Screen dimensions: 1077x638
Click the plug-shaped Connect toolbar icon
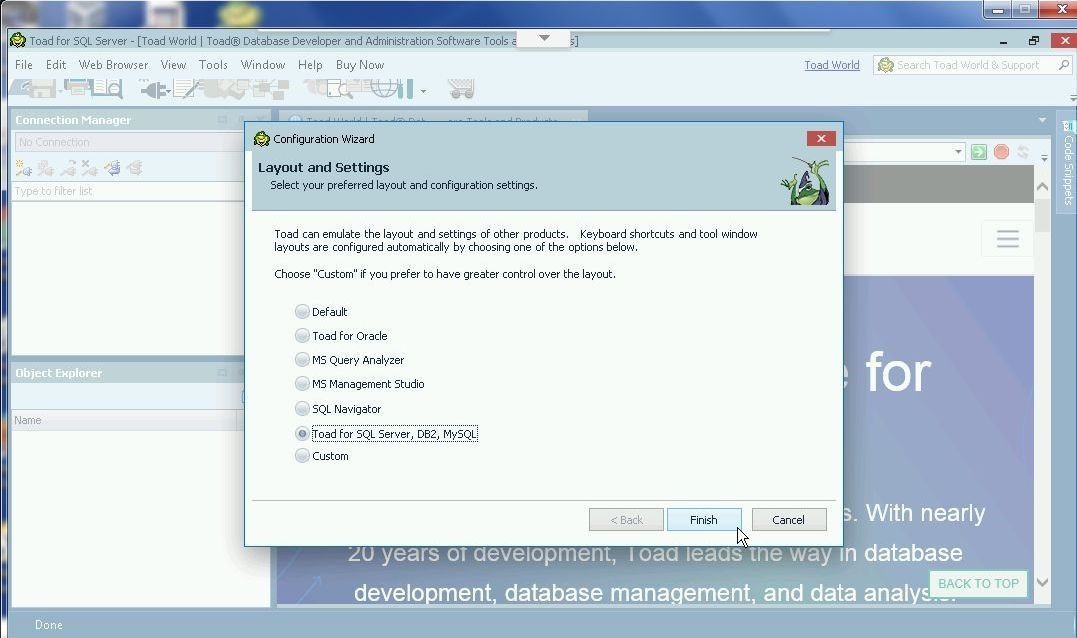click(x=154, y=89)
